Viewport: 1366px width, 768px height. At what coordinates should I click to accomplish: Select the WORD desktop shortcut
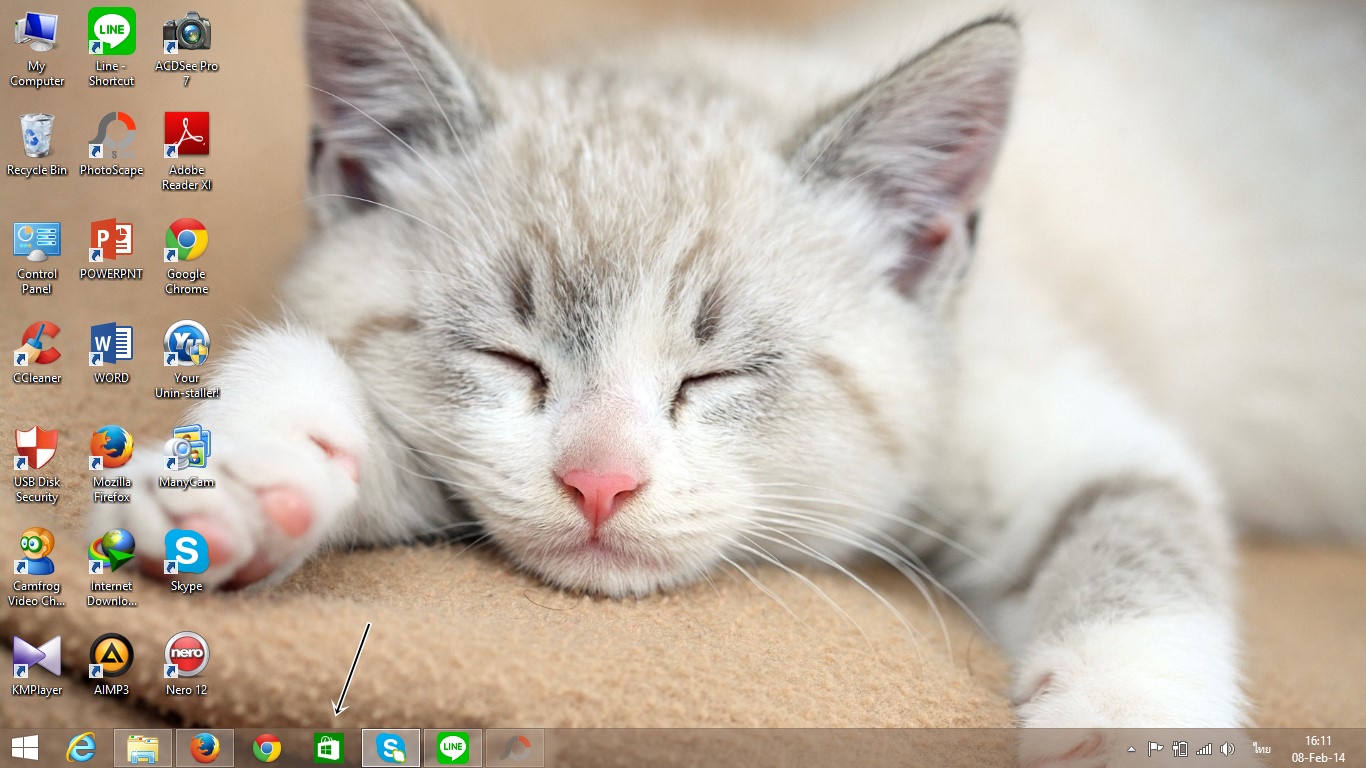(111, 353)
